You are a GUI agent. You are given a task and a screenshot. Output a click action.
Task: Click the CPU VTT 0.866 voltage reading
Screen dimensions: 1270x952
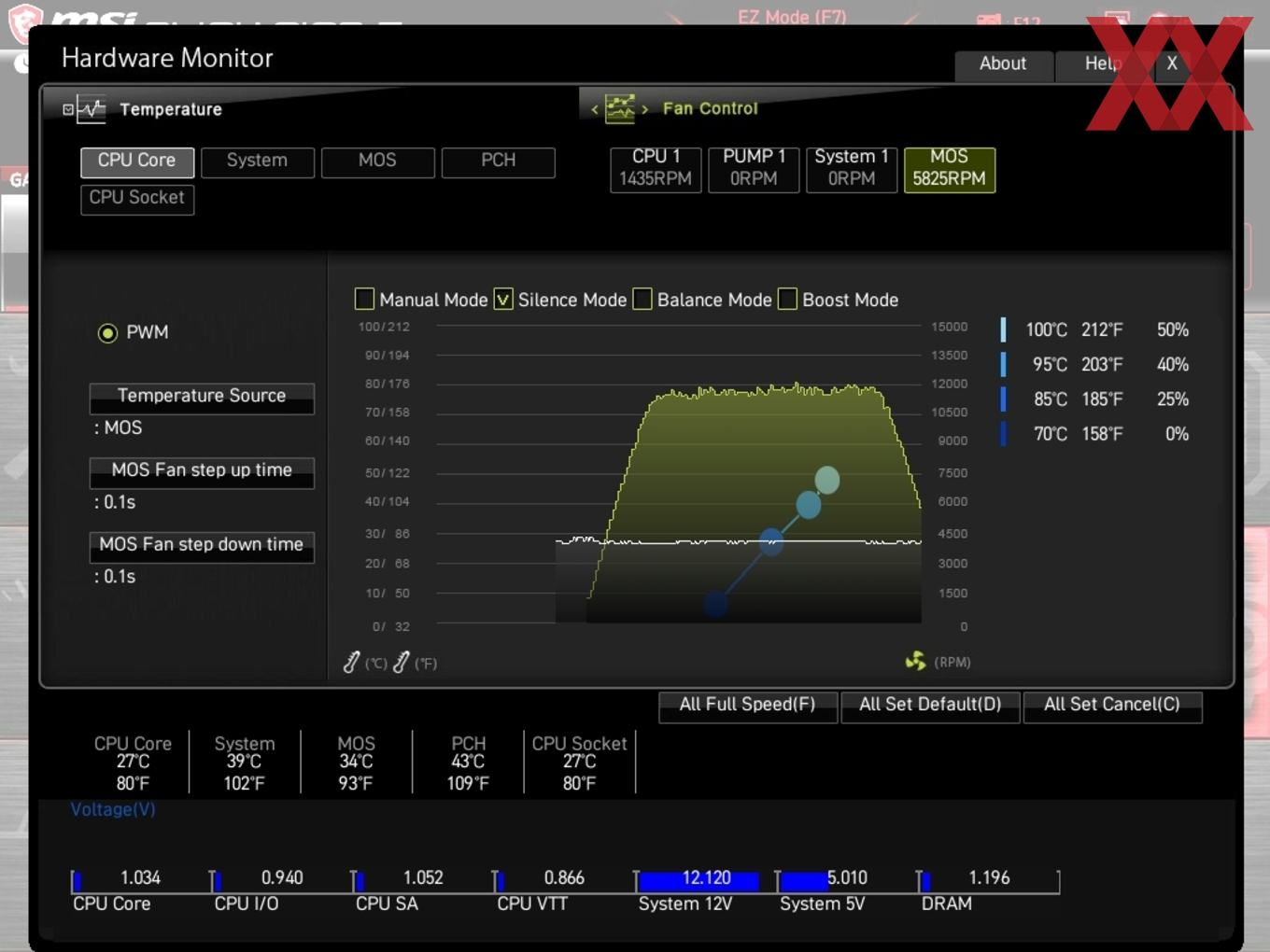point(564,878)
